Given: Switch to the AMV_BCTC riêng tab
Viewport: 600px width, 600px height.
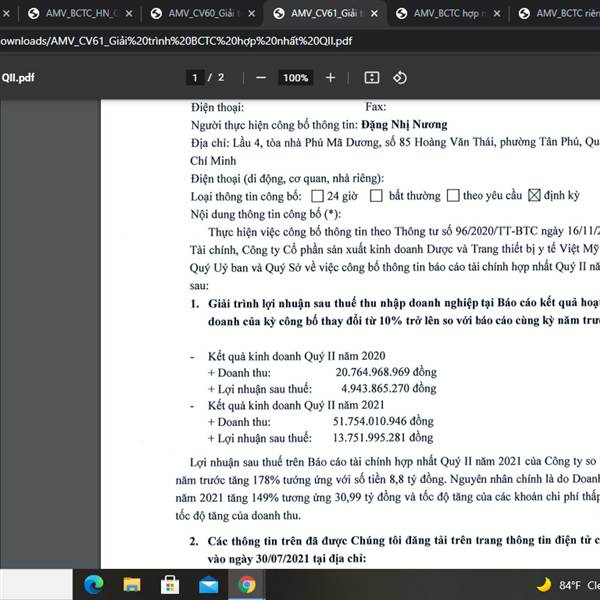Looking at the screenshot, I should 559,13.
